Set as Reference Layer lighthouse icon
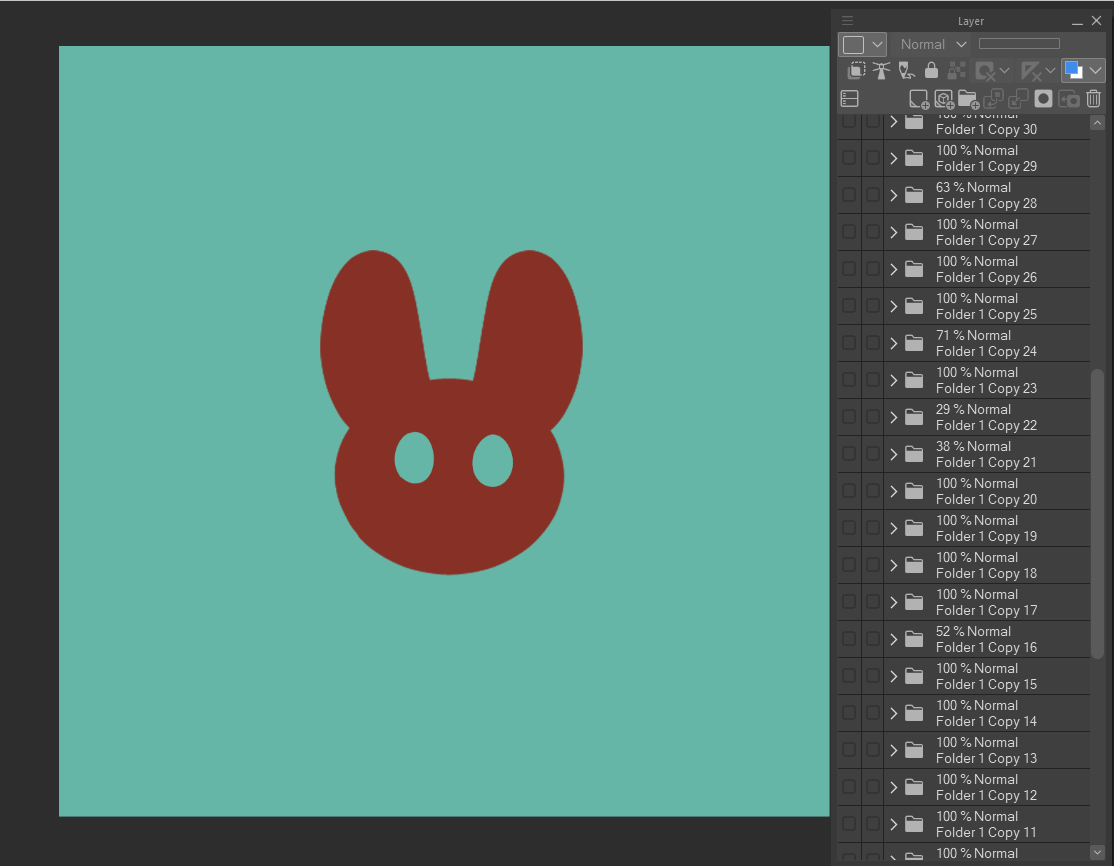The height and width of the screenshot is (866, 1114). 882,70
